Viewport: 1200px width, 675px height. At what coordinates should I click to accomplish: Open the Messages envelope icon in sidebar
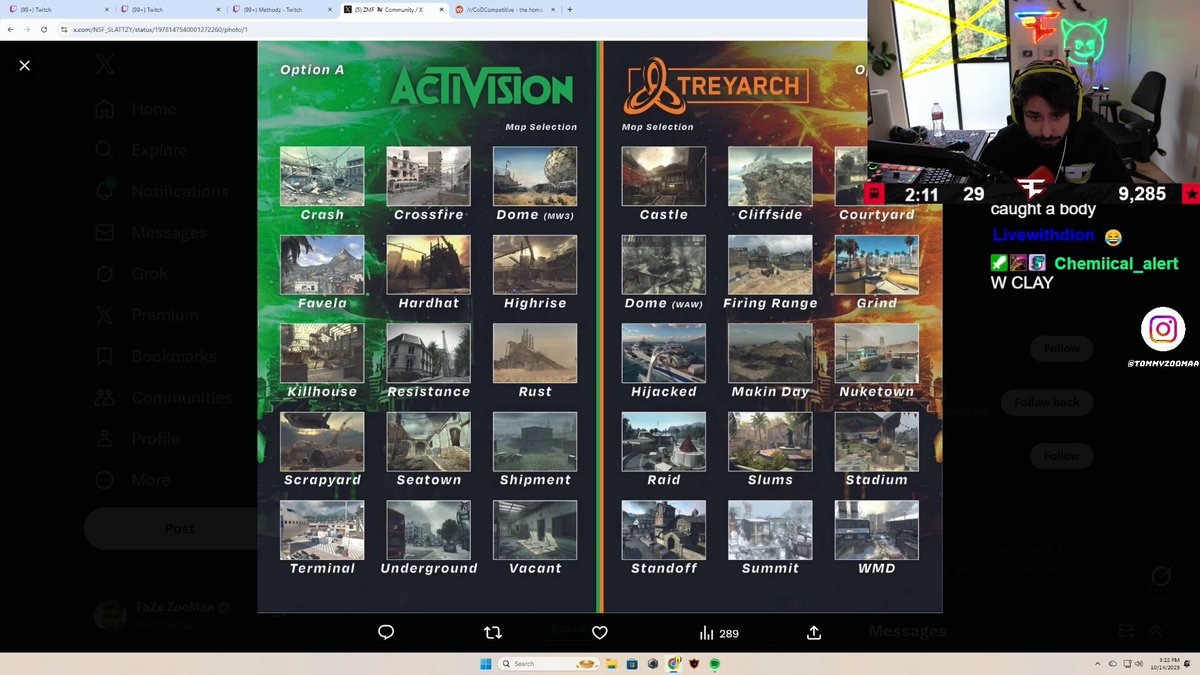(105, 233)
